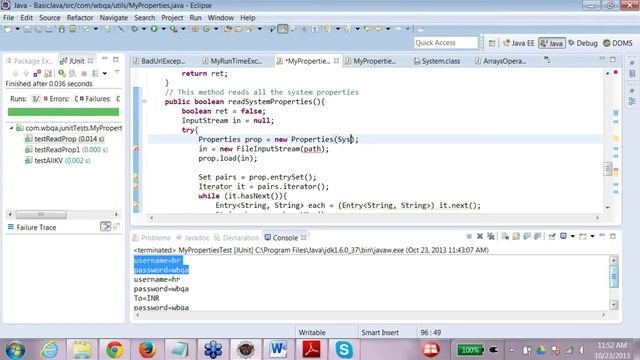Viewport: 640px width, 360px height.
Task: Toggle Console Scroll Lock icon
Action: (x=516, y=236)
